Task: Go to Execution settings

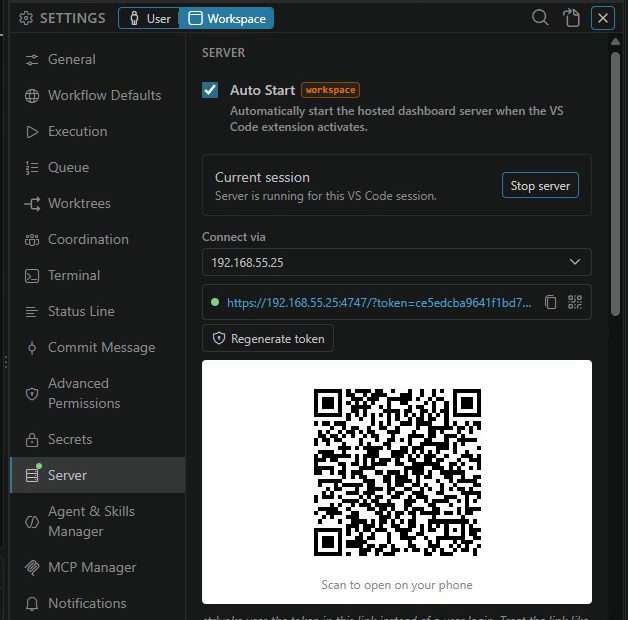Action: [98, 132]
